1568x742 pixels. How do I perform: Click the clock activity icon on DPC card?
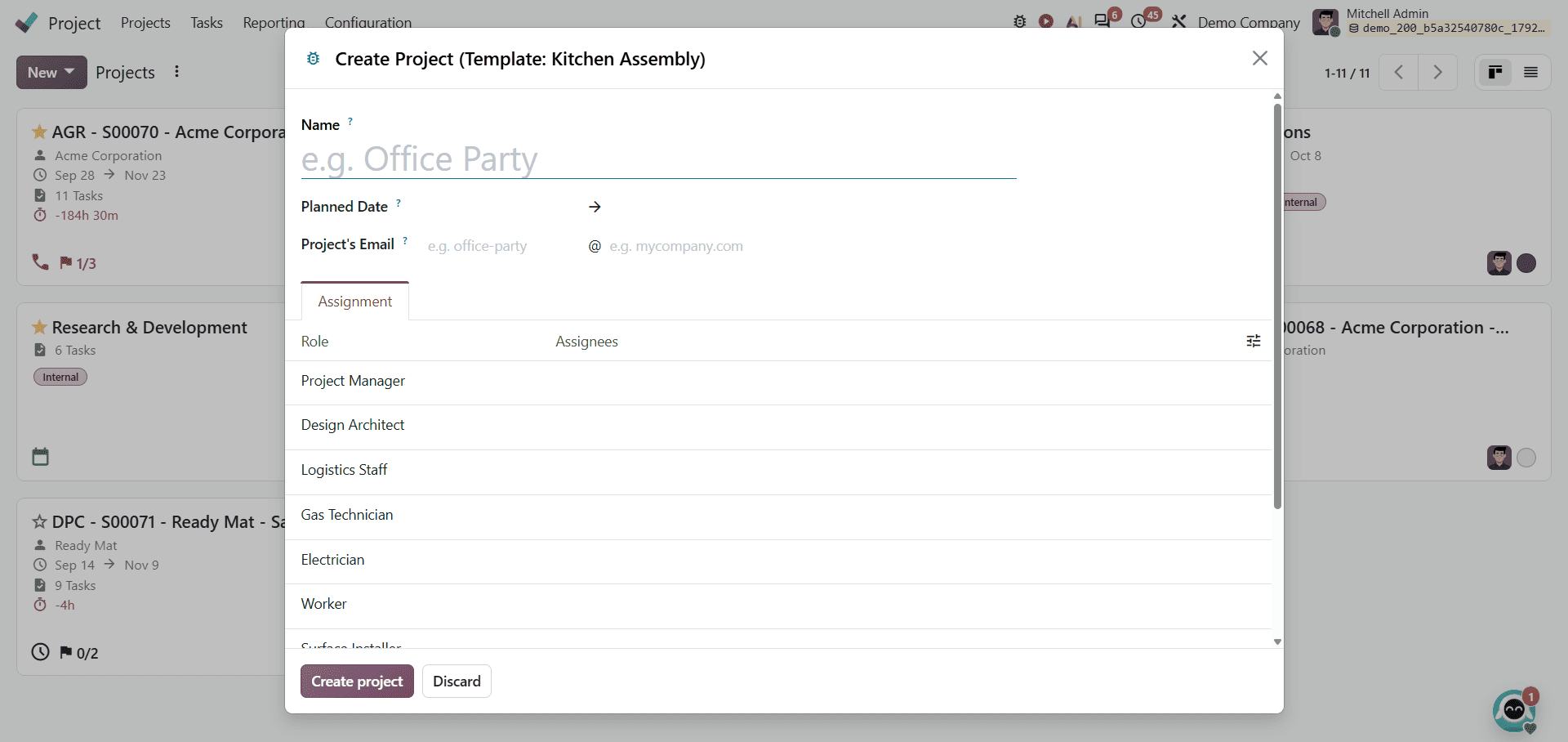(41, 652)
